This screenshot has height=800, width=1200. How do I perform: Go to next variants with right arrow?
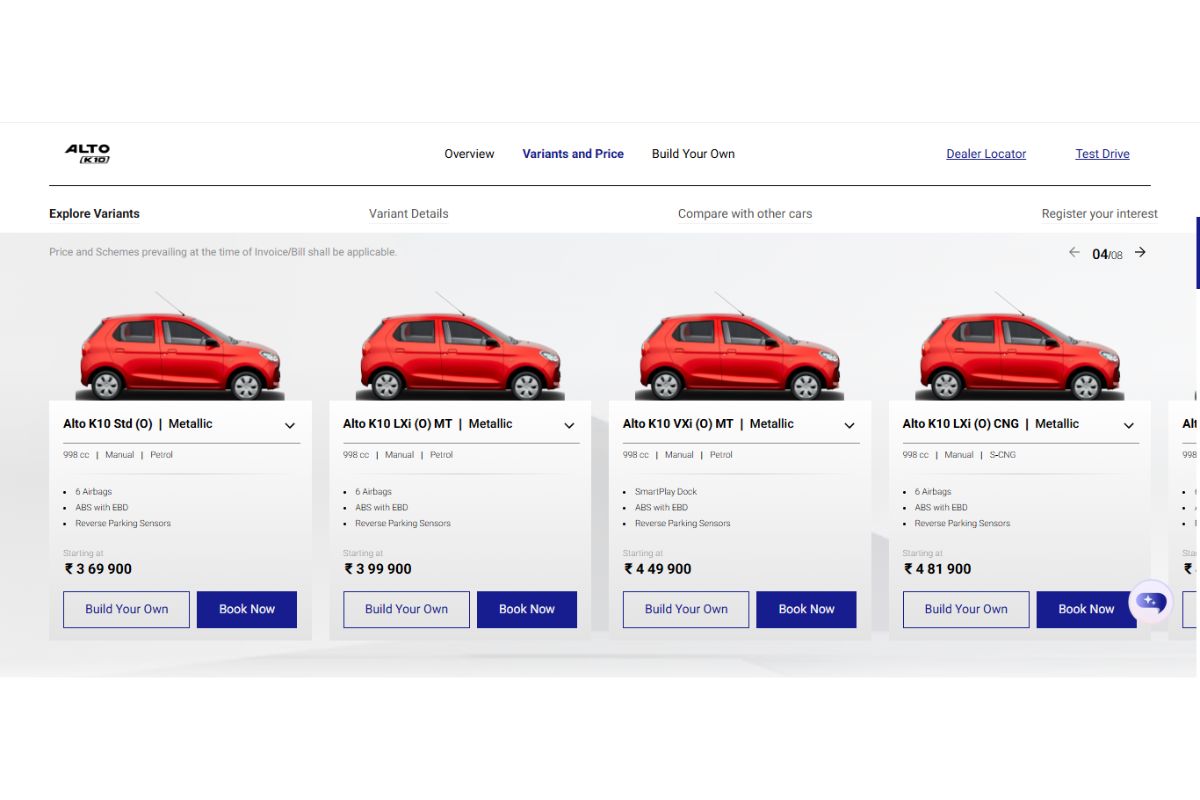click(x=1140, y=252)
